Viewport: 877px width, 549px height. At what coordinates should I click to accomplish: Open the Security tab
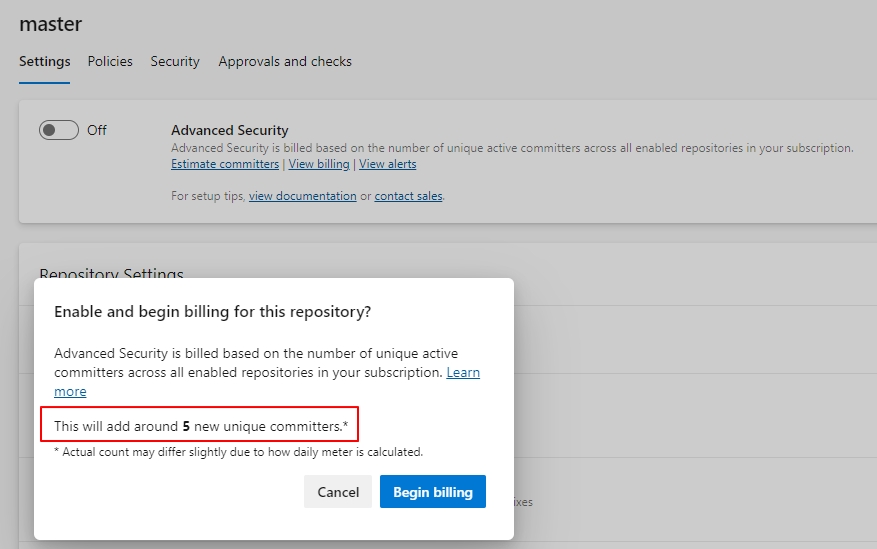(x=175, y=61)
